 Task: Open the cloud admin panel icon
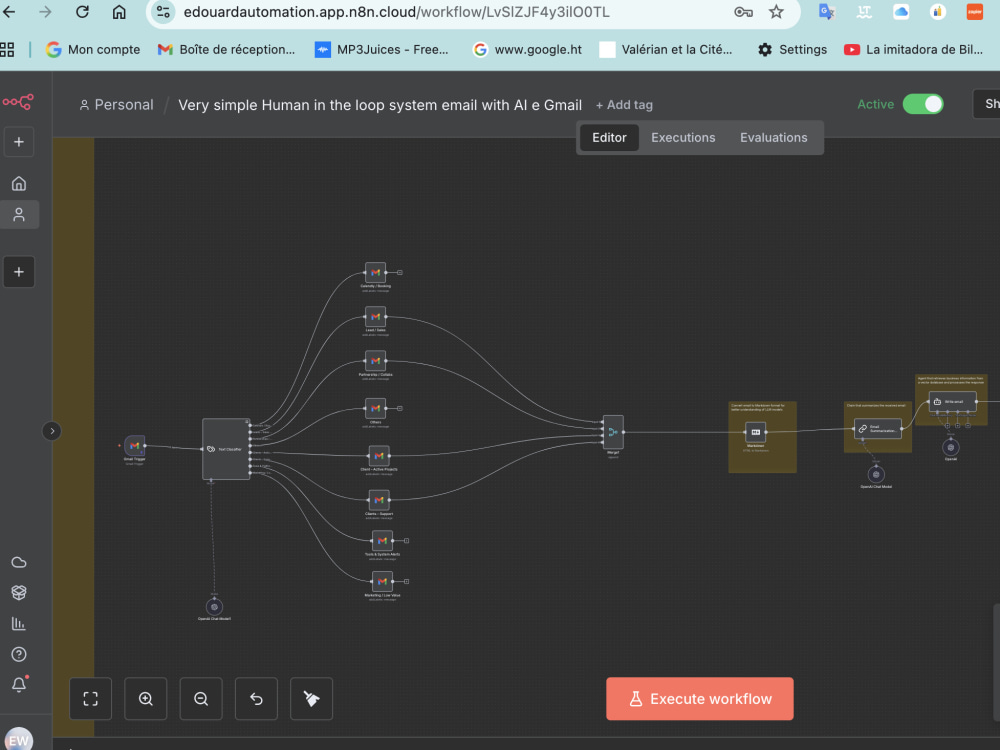[18, 562]
